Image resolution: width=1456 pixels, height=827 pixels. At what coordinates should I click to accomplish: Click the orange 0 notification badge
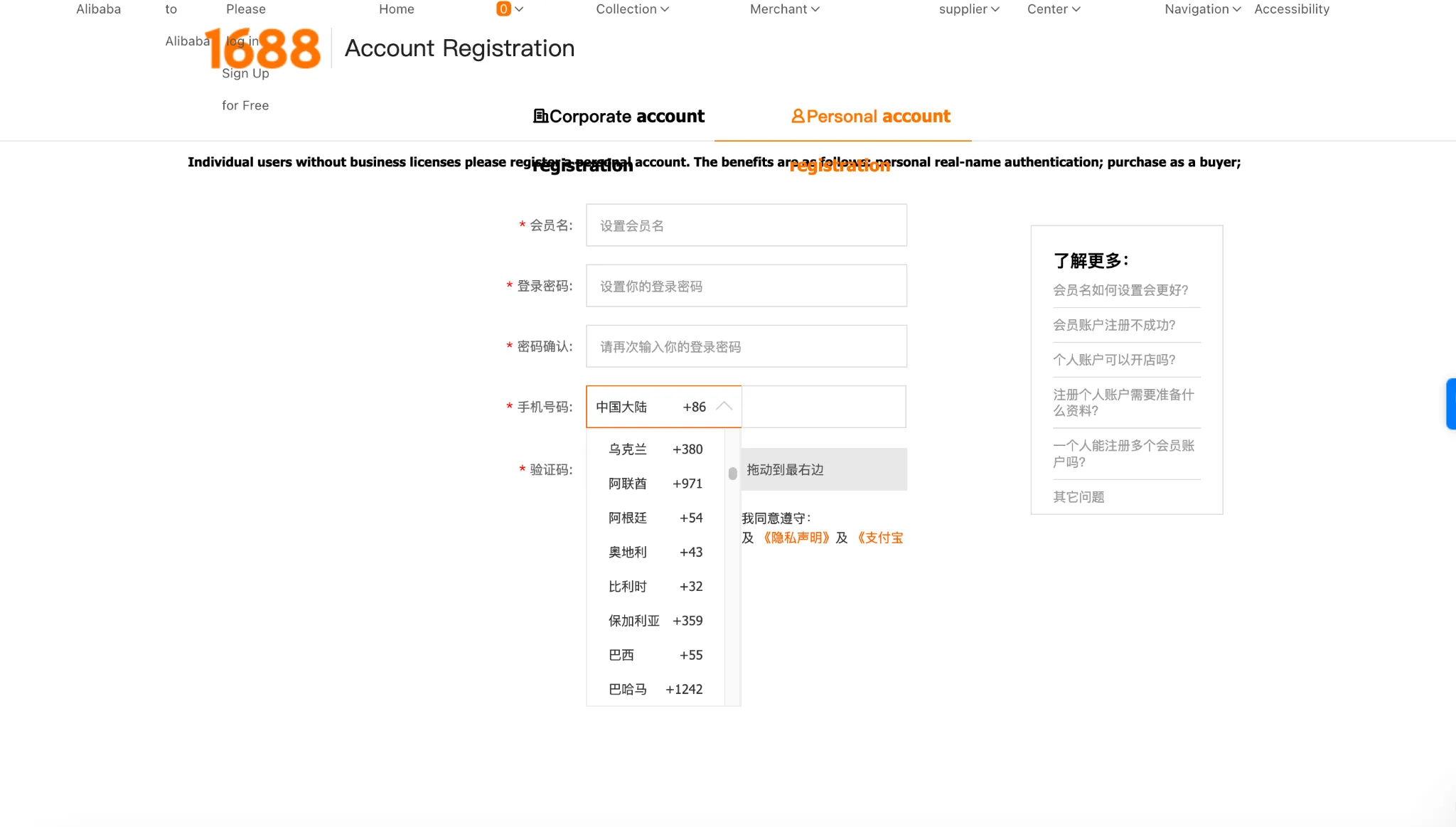pos(503,9)
